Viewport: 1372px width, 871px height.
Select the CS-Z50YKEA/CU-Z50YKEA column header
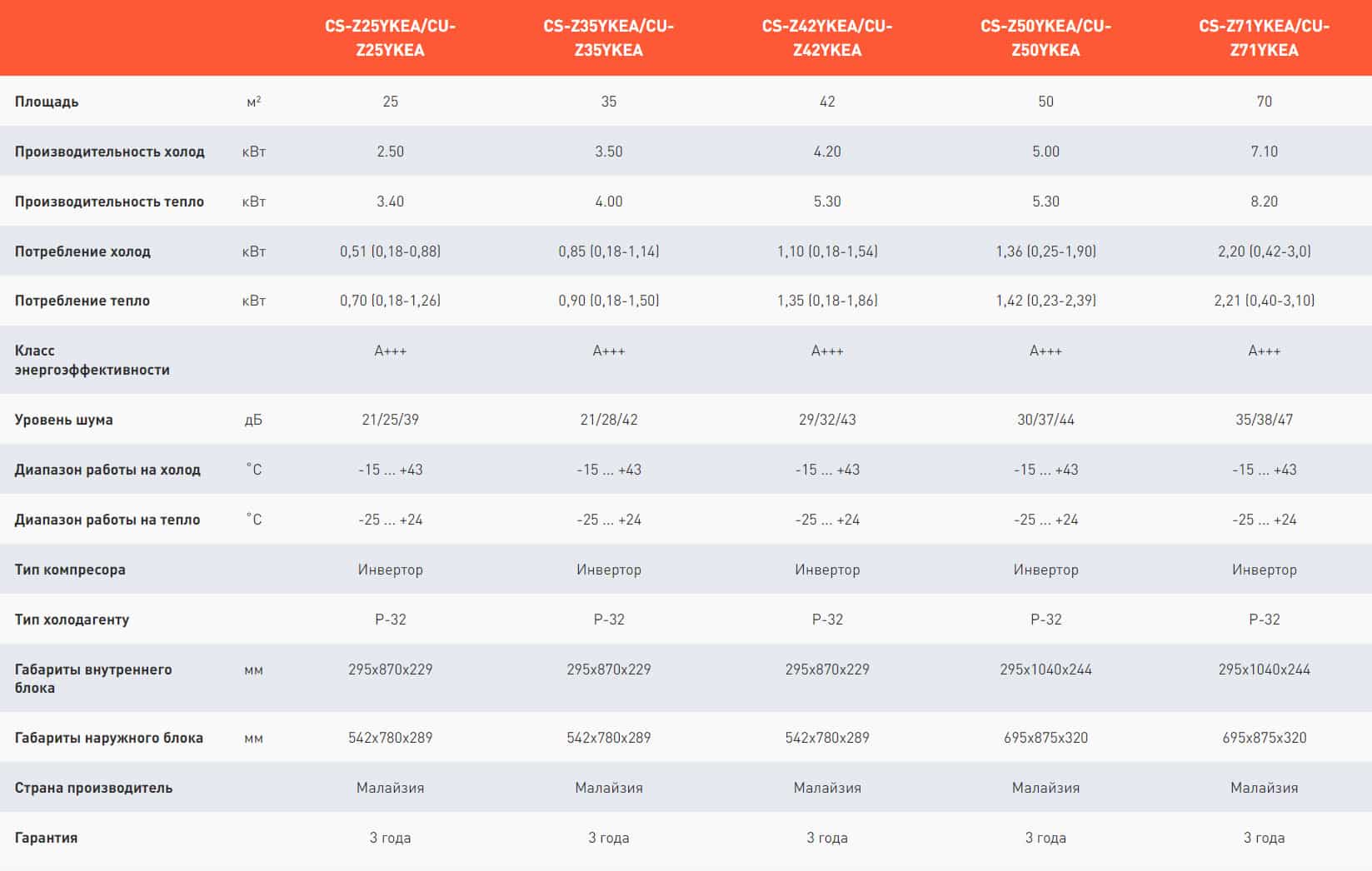pyautogui.click(x=1045, y=38)
